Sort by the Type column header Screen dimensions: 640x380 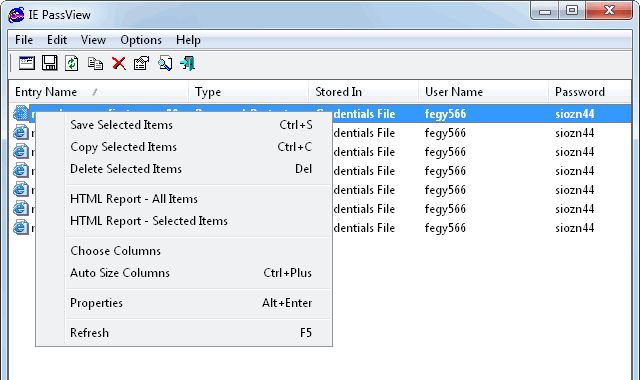pyautogui.click(x=248, y=92)
